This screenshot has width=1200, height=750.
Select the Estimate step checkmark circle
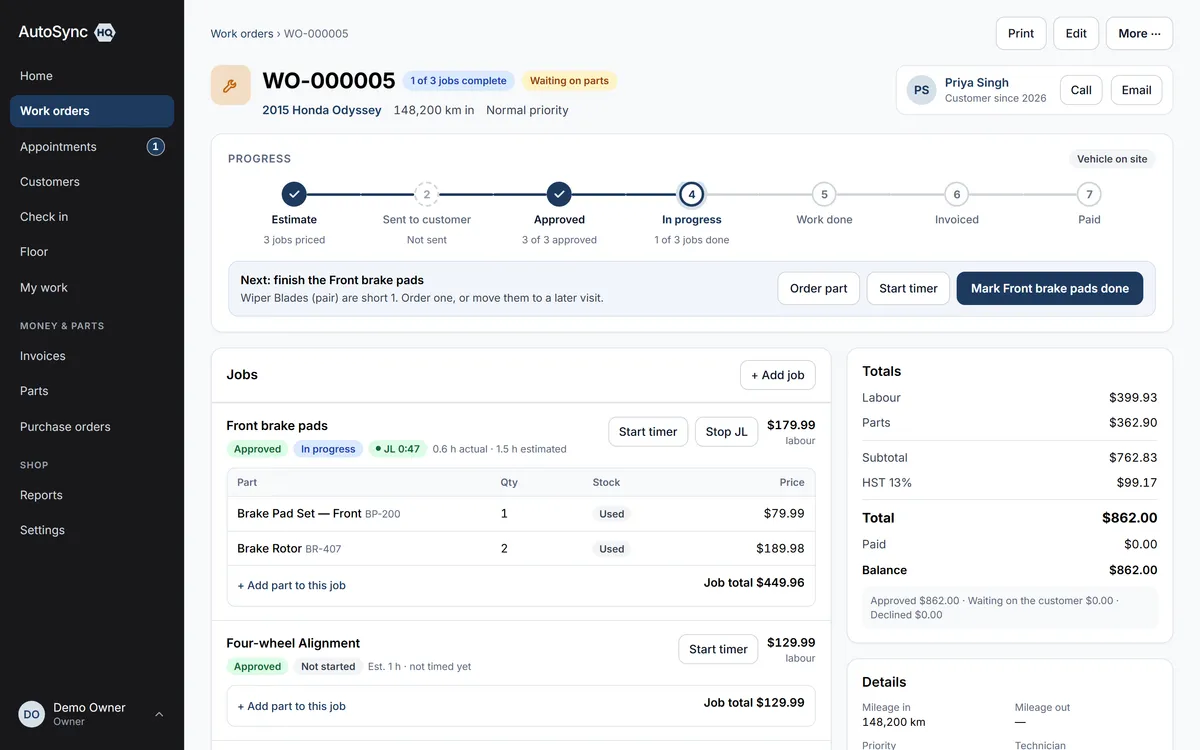click(x=294, y=194)
